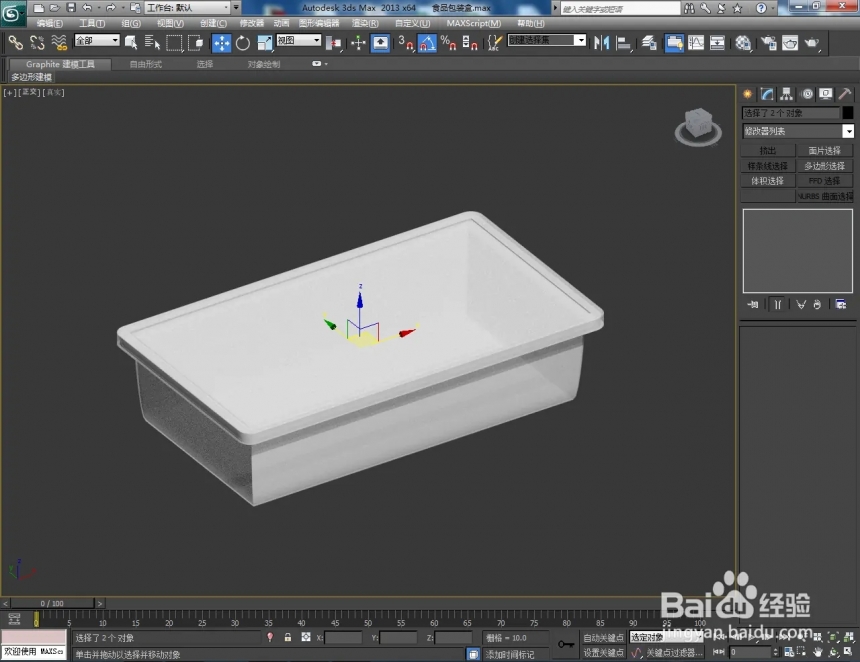Click the Bind to Space Warp icon
860x662 pixels.
tap(59, 43)
